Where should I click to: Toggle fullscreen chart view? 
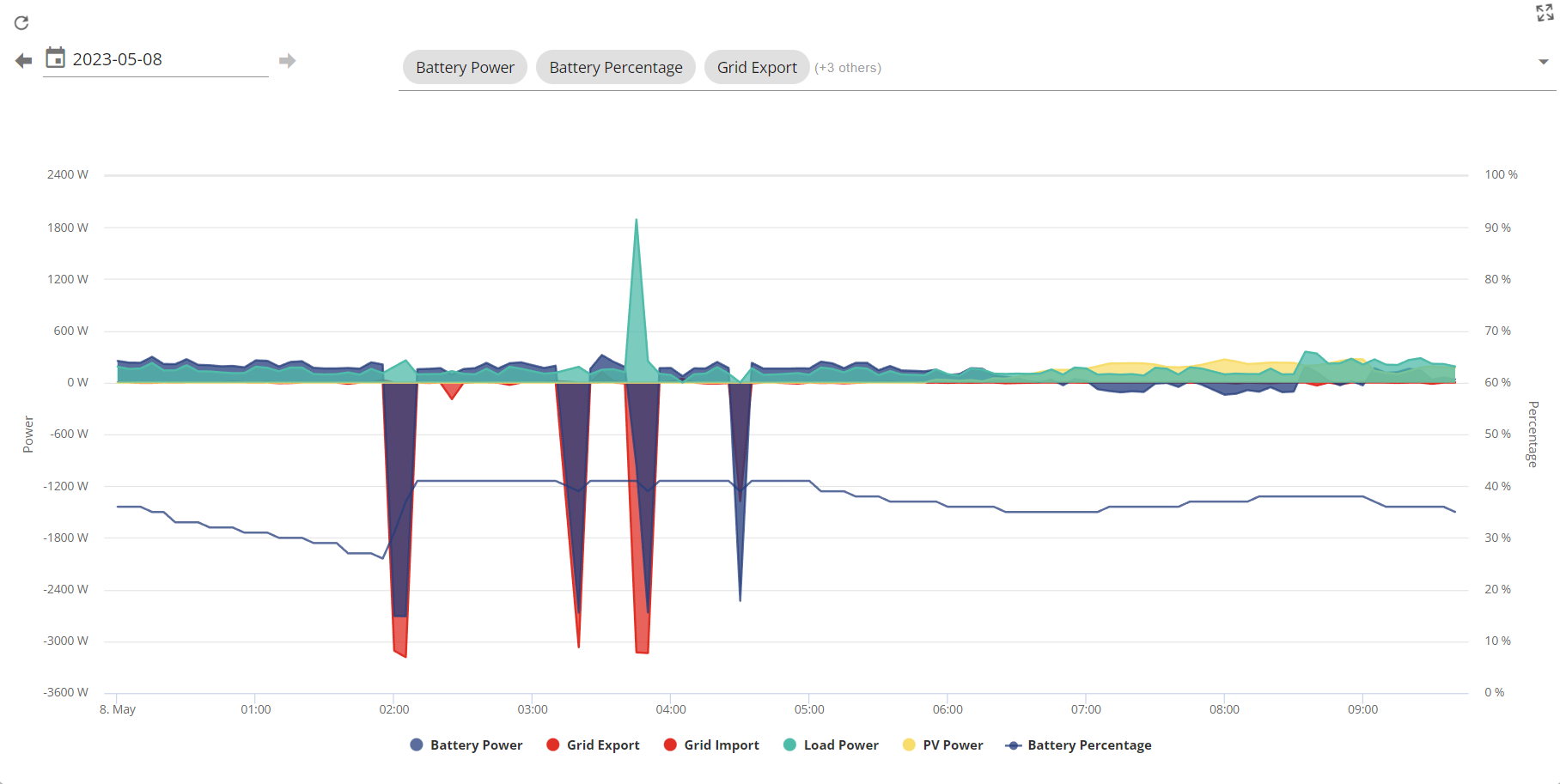[x=1545, y=12]
